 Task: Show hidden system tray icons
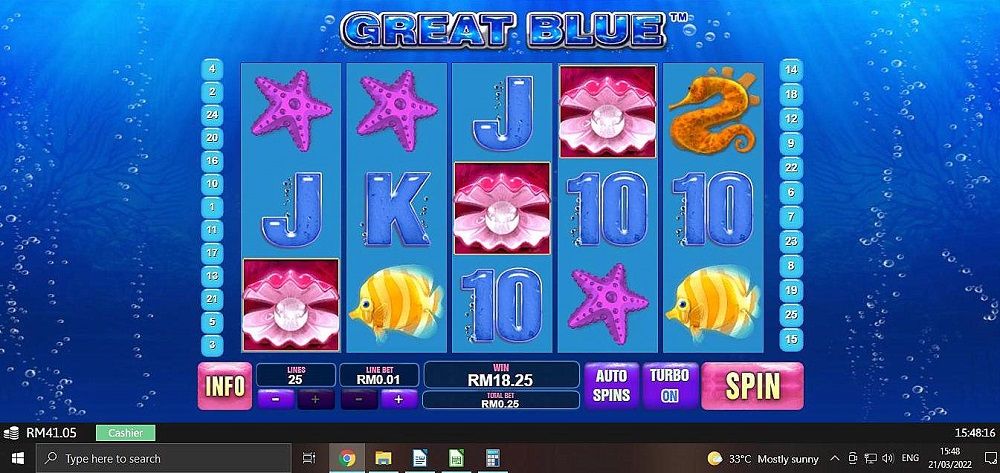(834, 458)
